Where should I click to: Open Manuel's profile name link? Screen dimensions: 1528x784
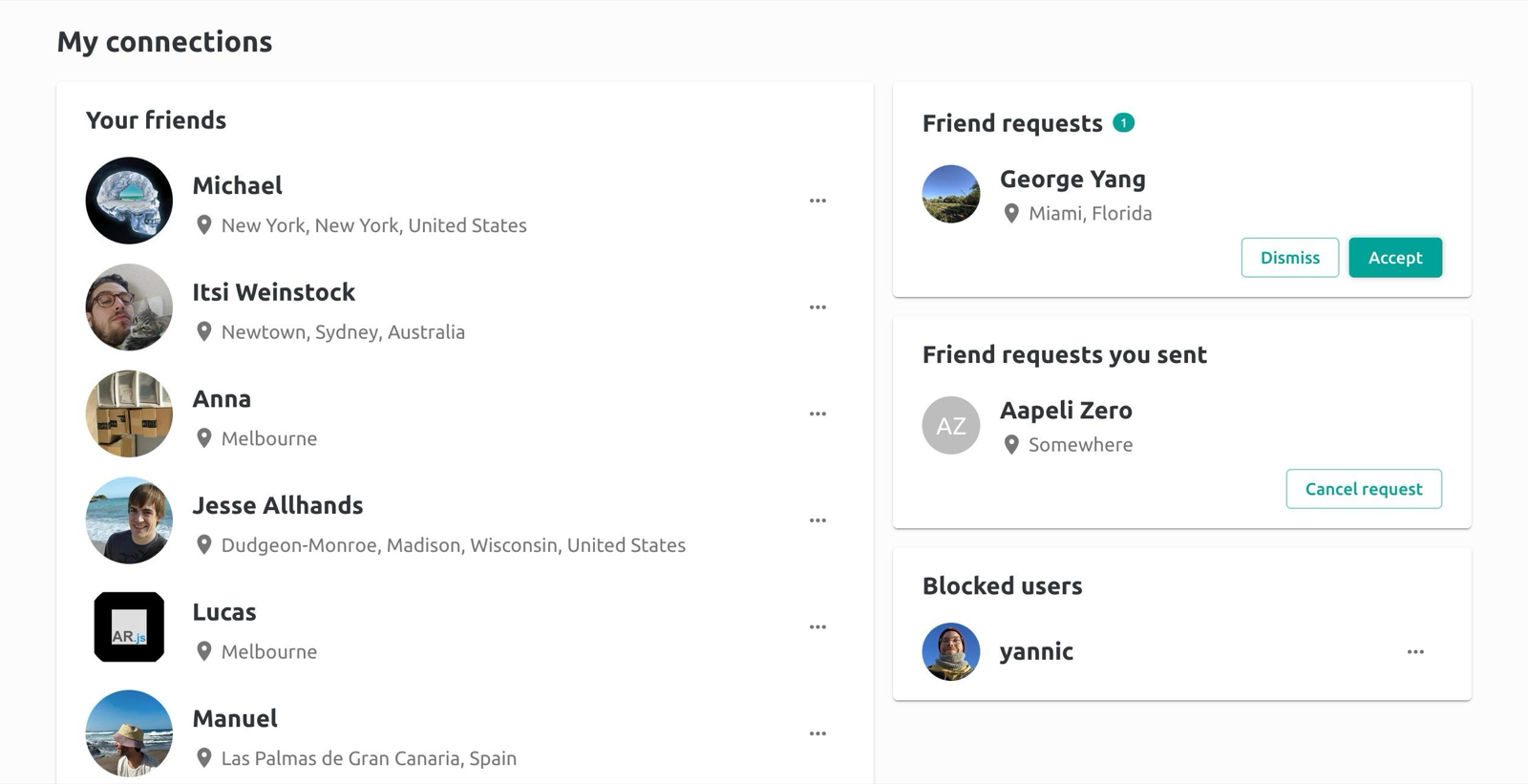pyautogui.click(x=235, y=718)
